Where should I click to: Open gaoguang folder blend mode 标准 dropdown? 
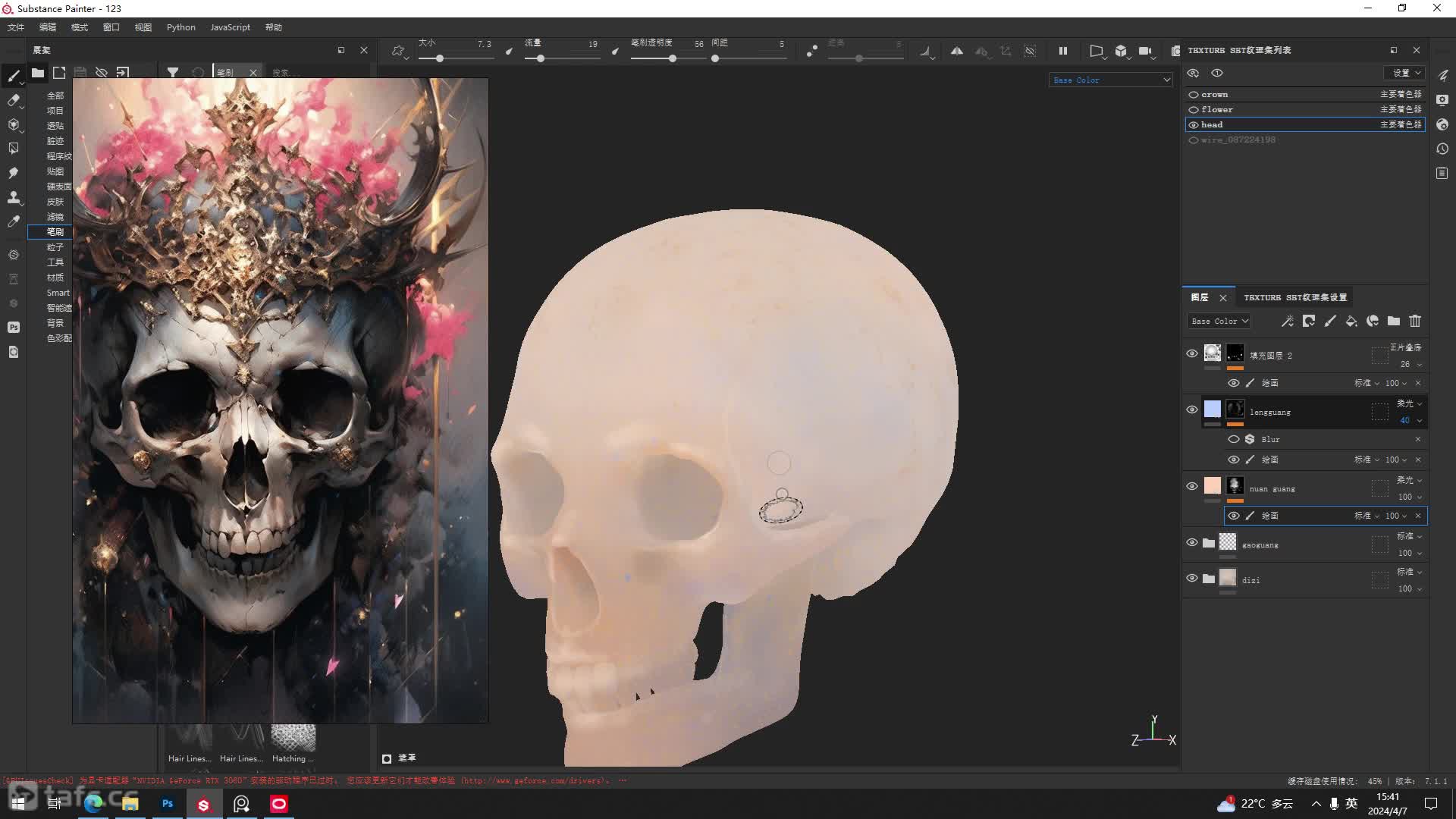pyautogui.click(x=1410, y=536)
